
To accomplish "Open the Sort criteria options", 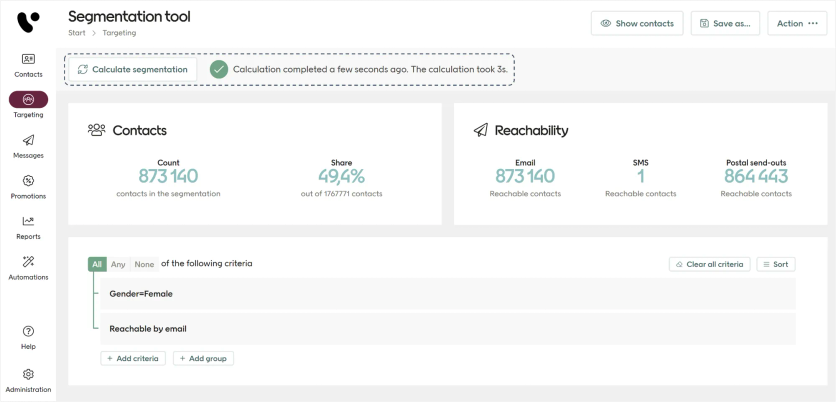I will point(775,264).
